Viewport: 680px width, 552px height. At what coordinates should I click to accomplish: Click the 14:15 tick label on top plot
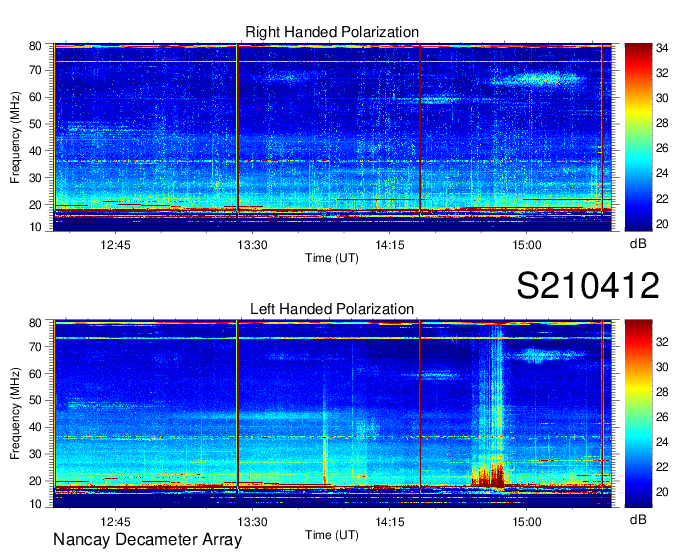click(389, 245)
